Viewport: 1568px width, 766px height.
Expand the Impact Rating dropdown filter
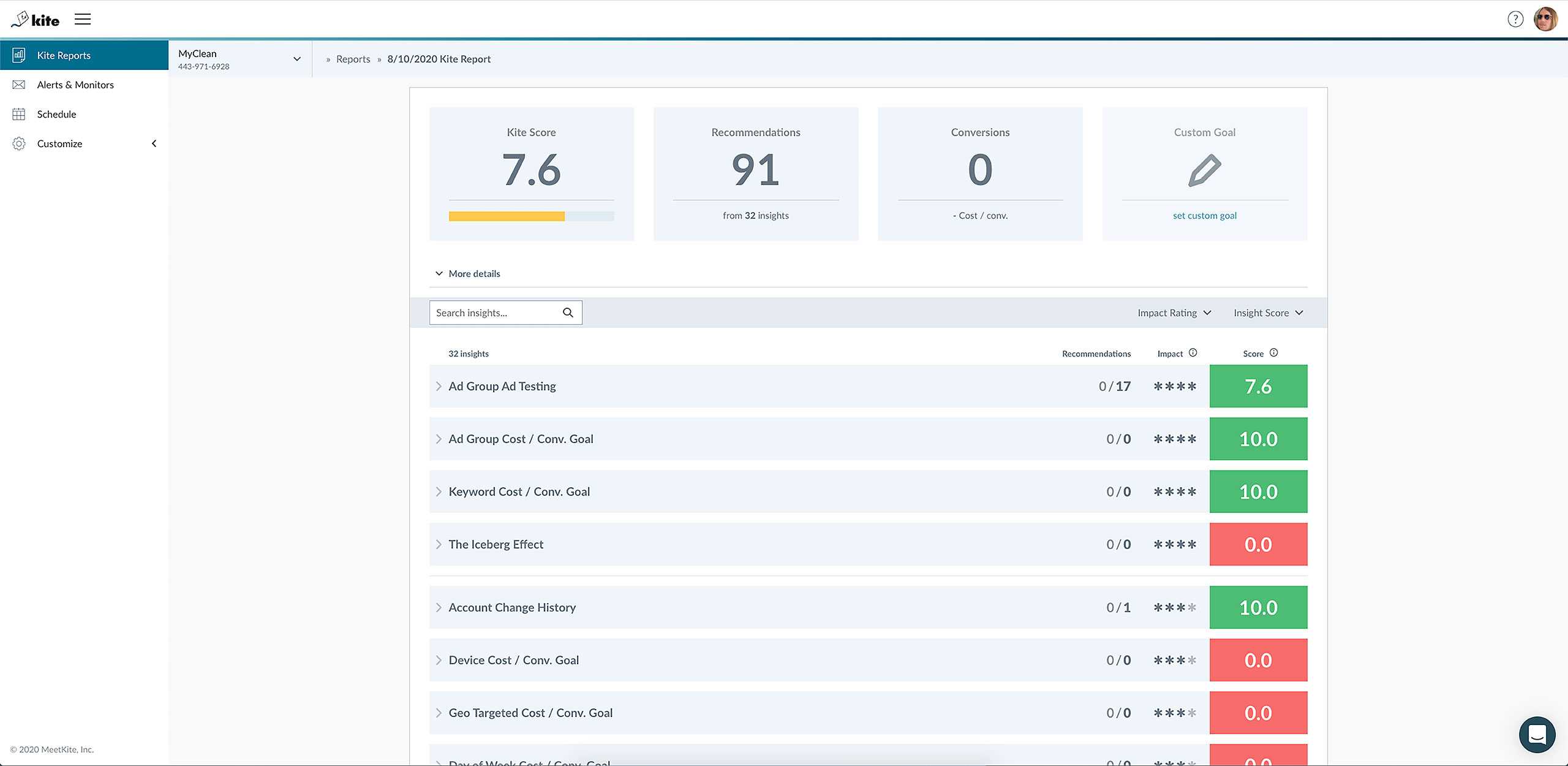(1174, 312)
